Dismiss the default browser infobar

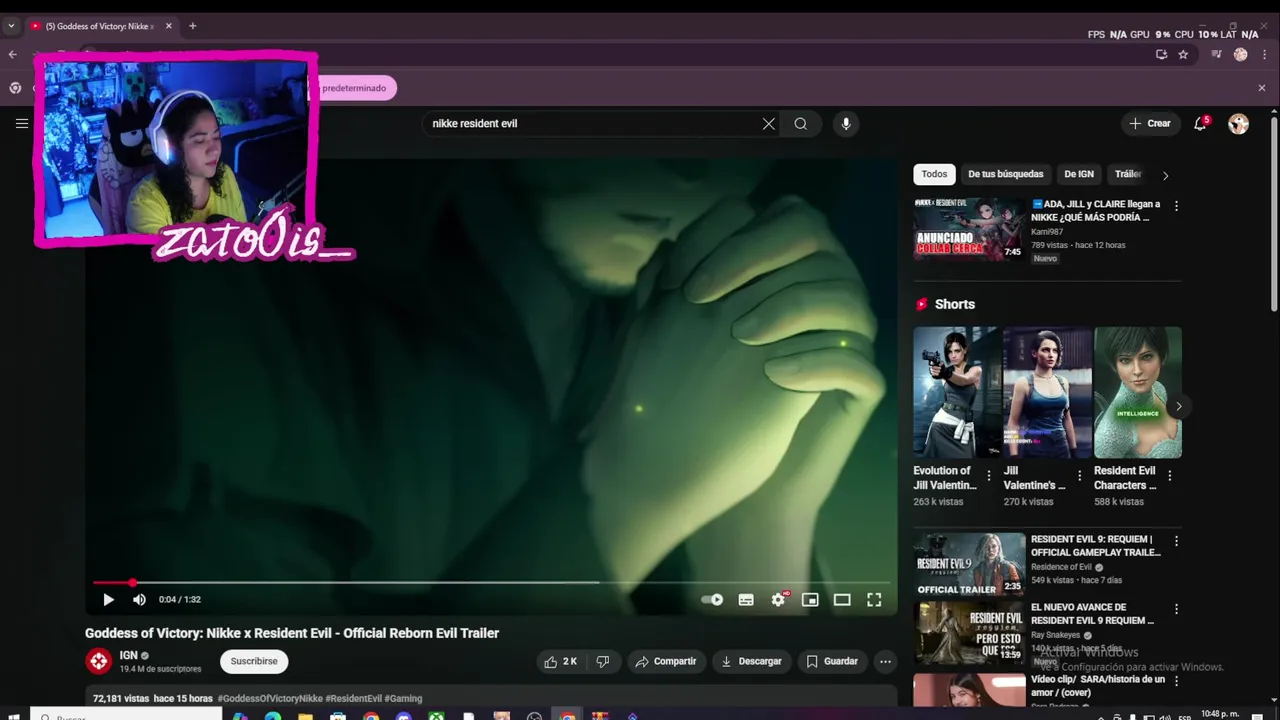click(1261, 88)
